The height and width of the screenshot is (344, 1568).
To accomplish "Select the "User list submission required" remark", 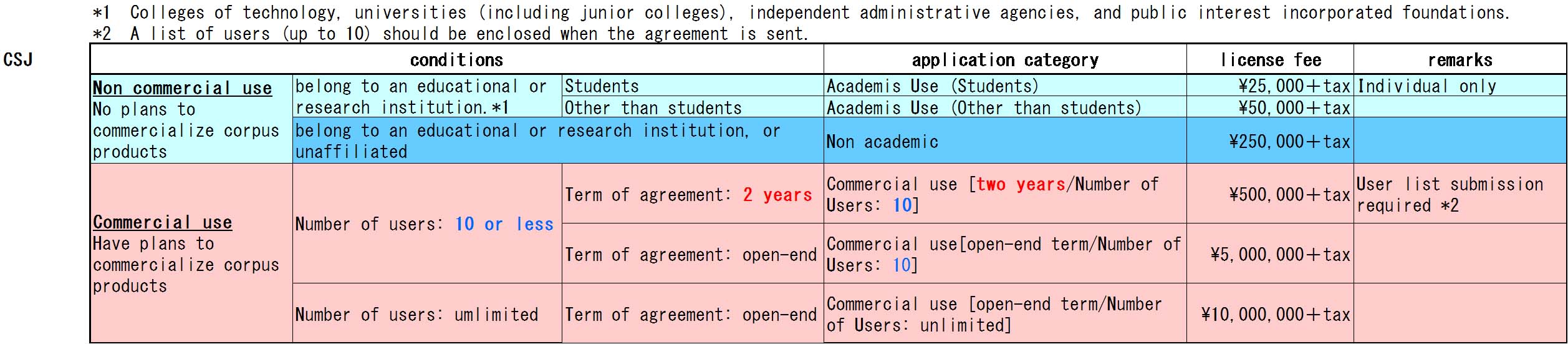I will [x=1450, y=194].
